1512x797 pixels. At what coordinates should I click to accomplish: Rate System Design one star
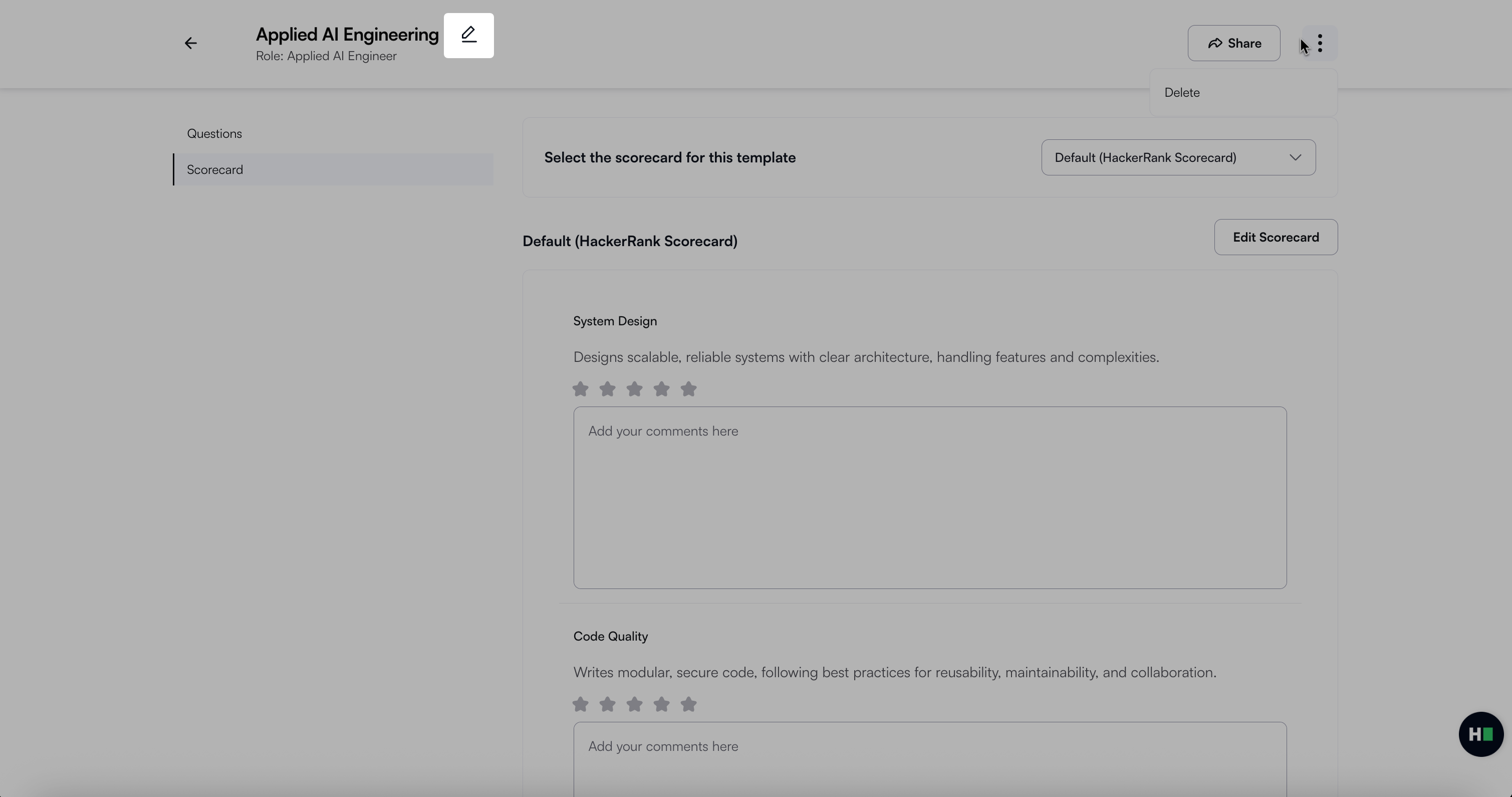point(581,389)
